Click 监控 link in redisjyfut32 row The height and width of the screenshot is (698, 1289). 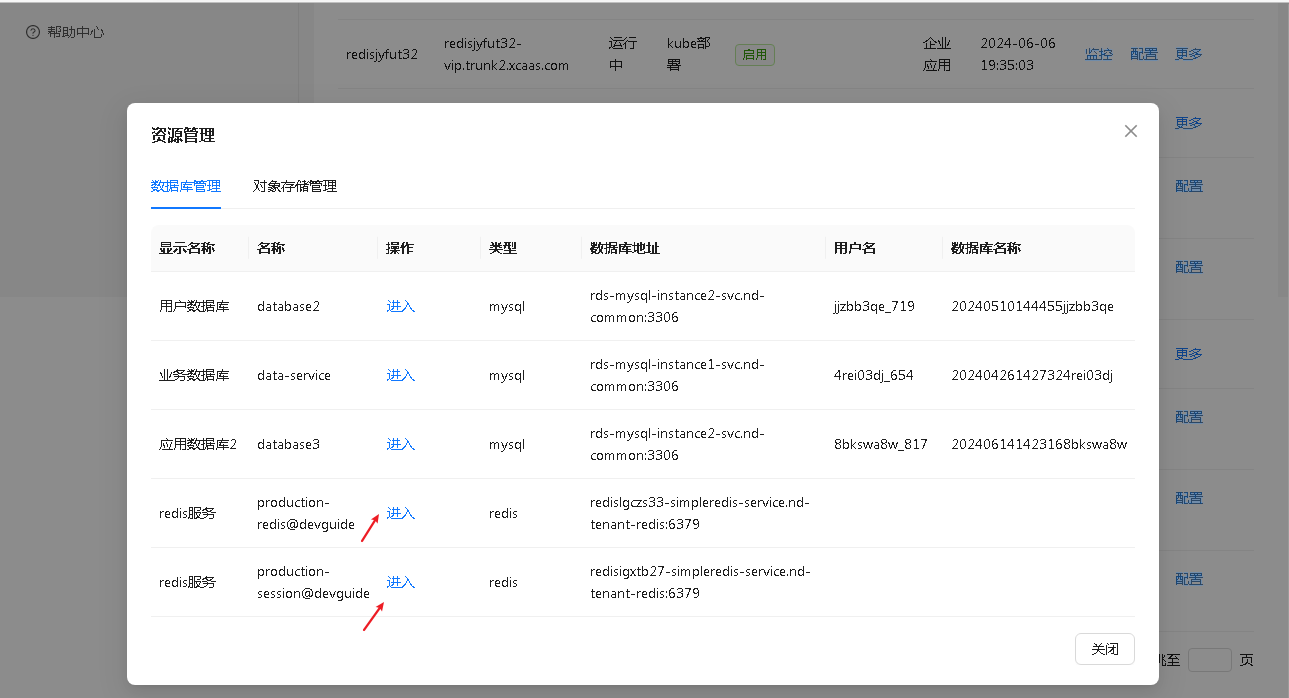1099,54
